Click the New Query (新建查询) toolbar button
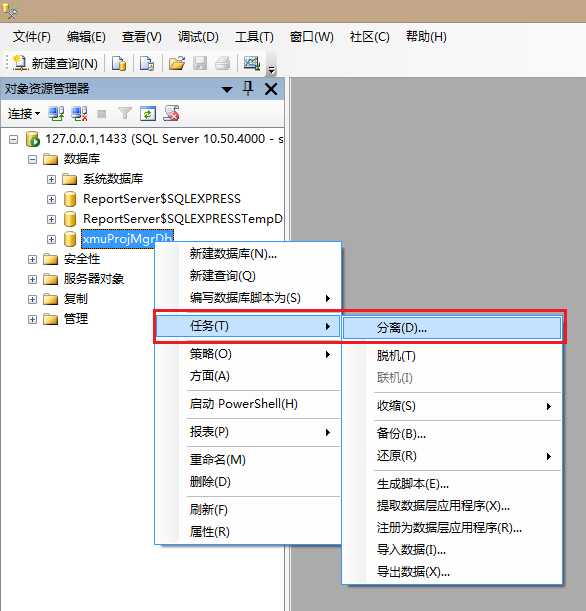Image resolution: width=586 pixels, height=611 pixels. 55,64
